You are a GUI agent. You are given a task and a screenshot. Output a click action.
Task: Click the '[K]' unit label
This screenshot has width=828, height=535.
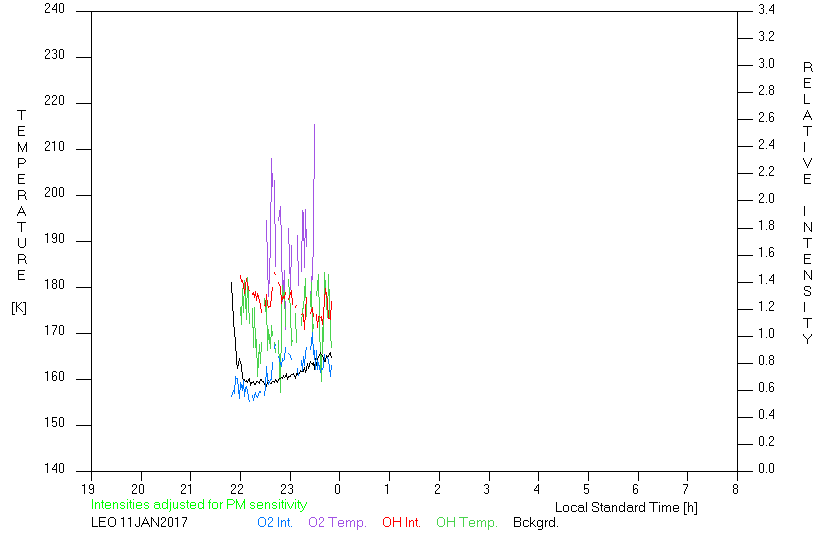coord(19,307)
